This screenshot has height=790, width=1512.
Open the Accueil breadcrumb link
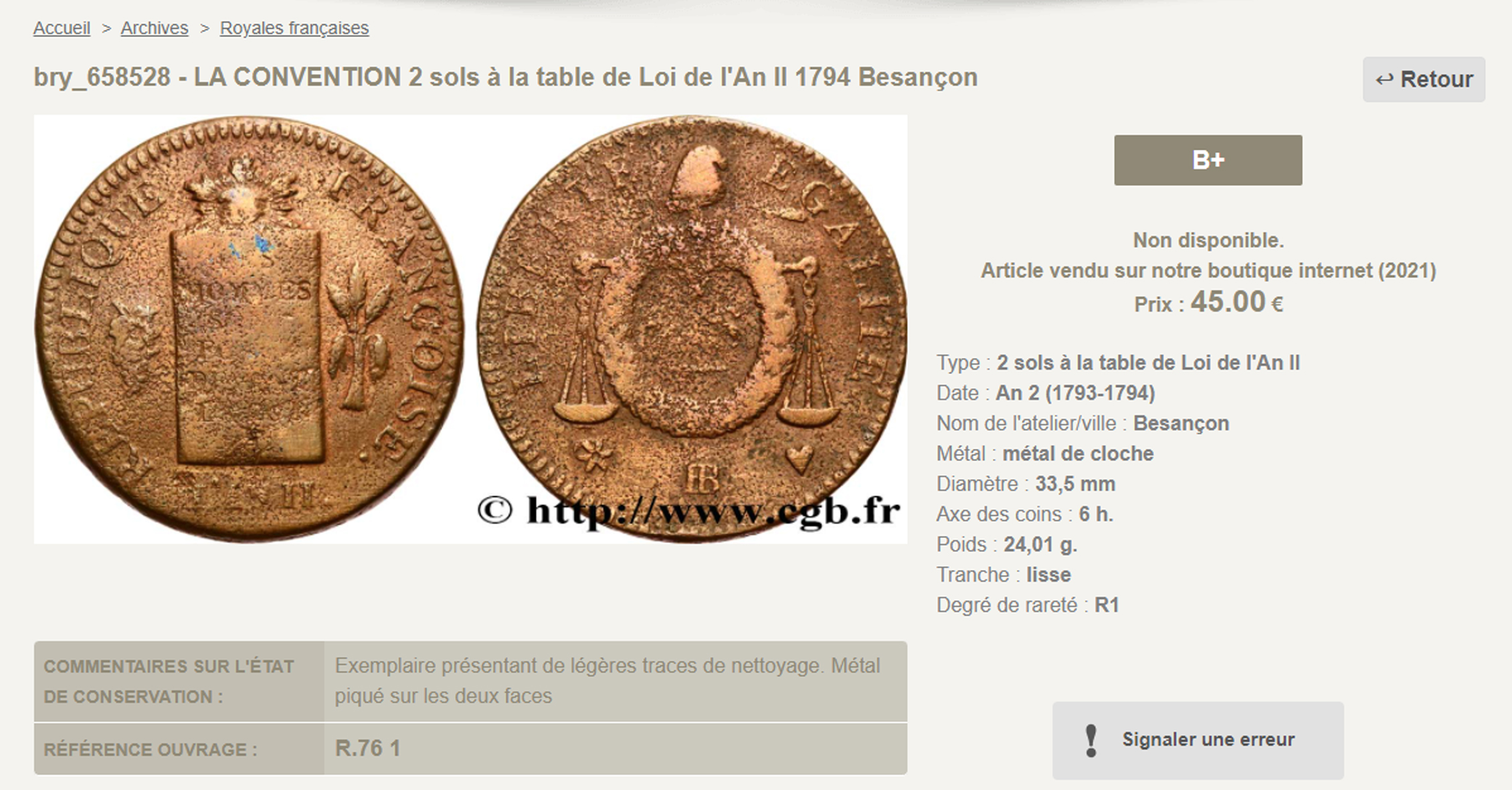click(x=62, y=28)
